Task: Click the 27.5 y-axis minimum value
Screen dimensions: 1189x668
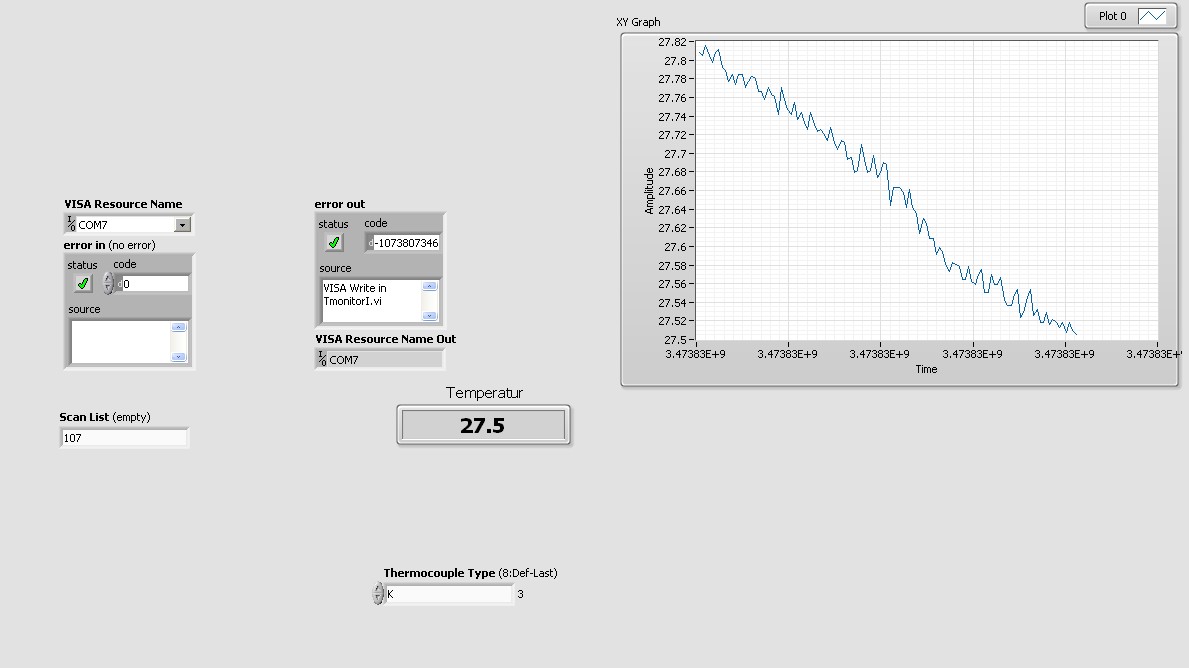Action: (x=675, y=340)
